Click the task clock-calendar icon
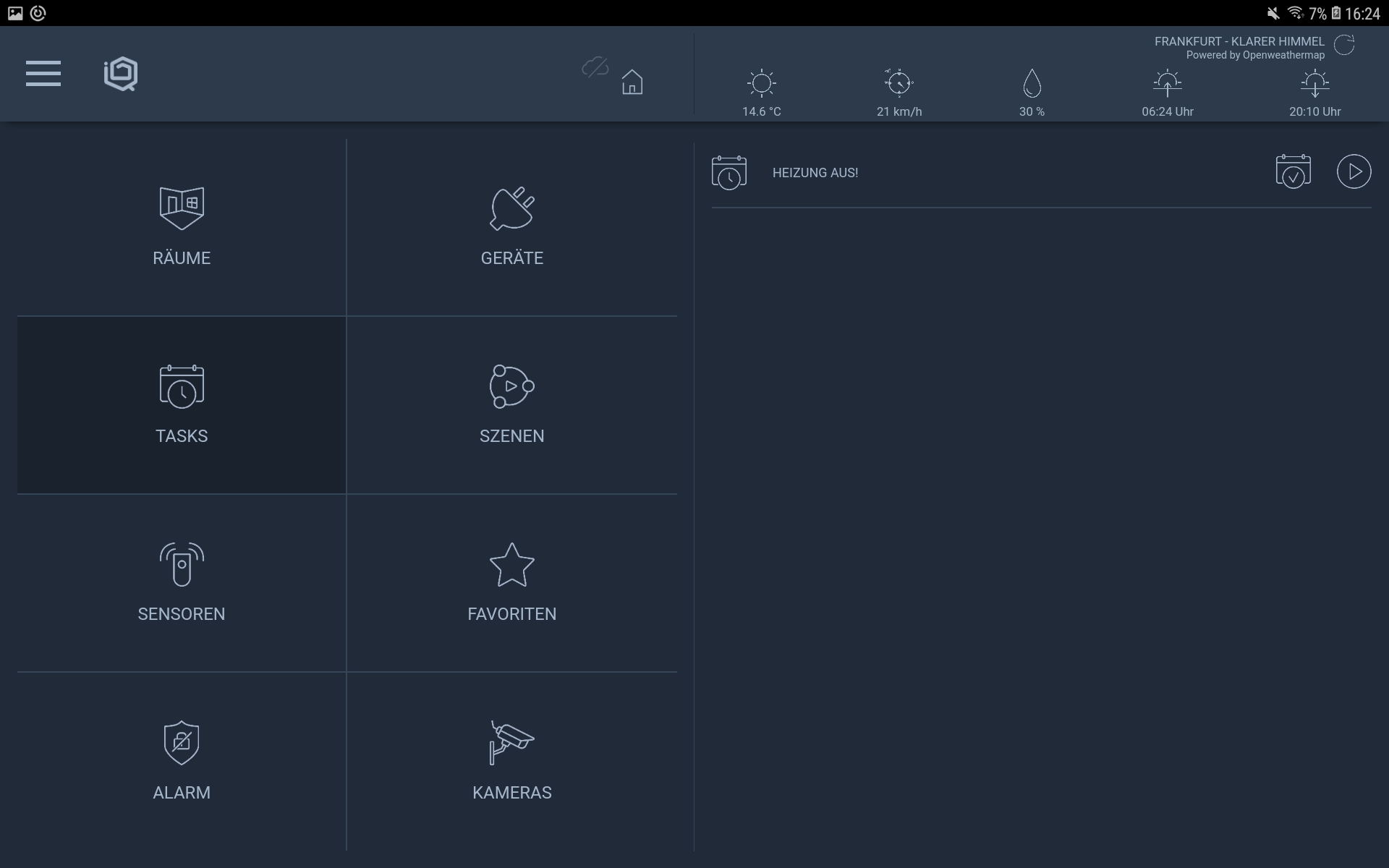This screenshot has height=868, width=1389. (729, 172)
